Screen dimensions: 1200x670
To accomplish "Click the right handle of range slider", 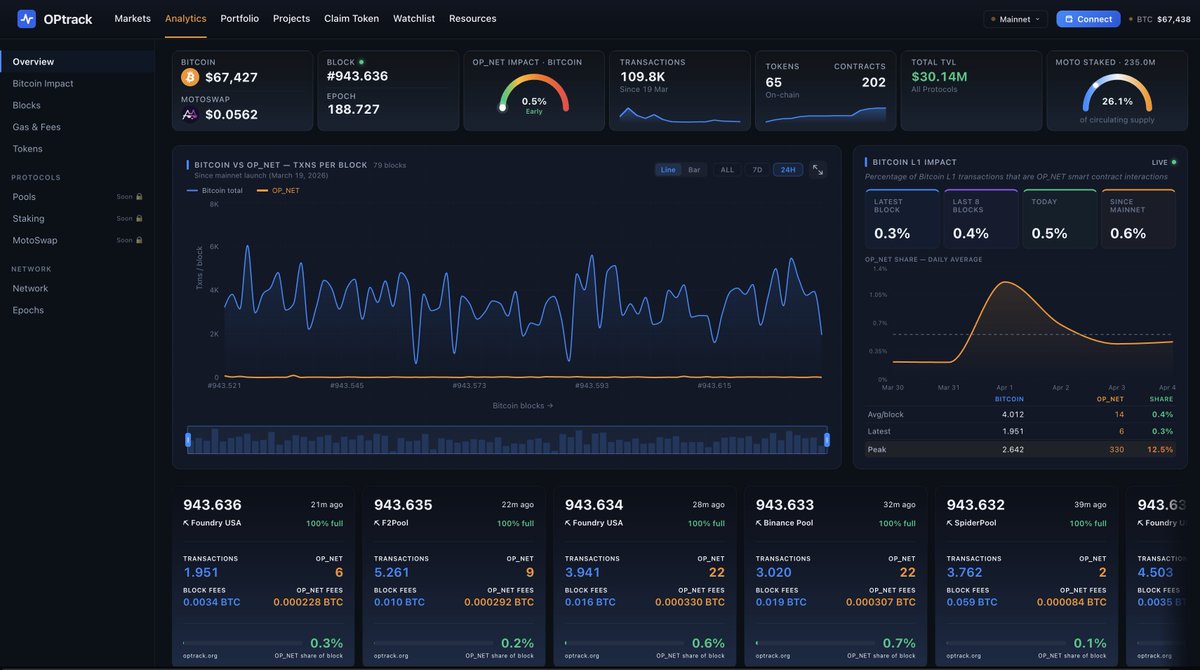I will click(827, 440).
